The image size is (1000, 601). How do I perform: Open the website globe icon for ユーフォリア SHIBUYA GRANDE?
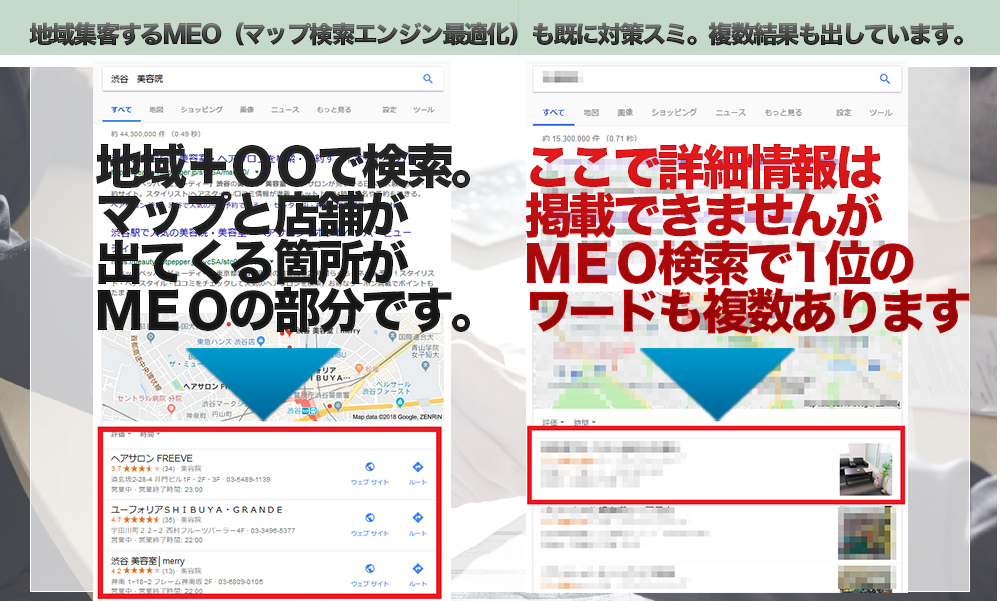tap(370, 518)
